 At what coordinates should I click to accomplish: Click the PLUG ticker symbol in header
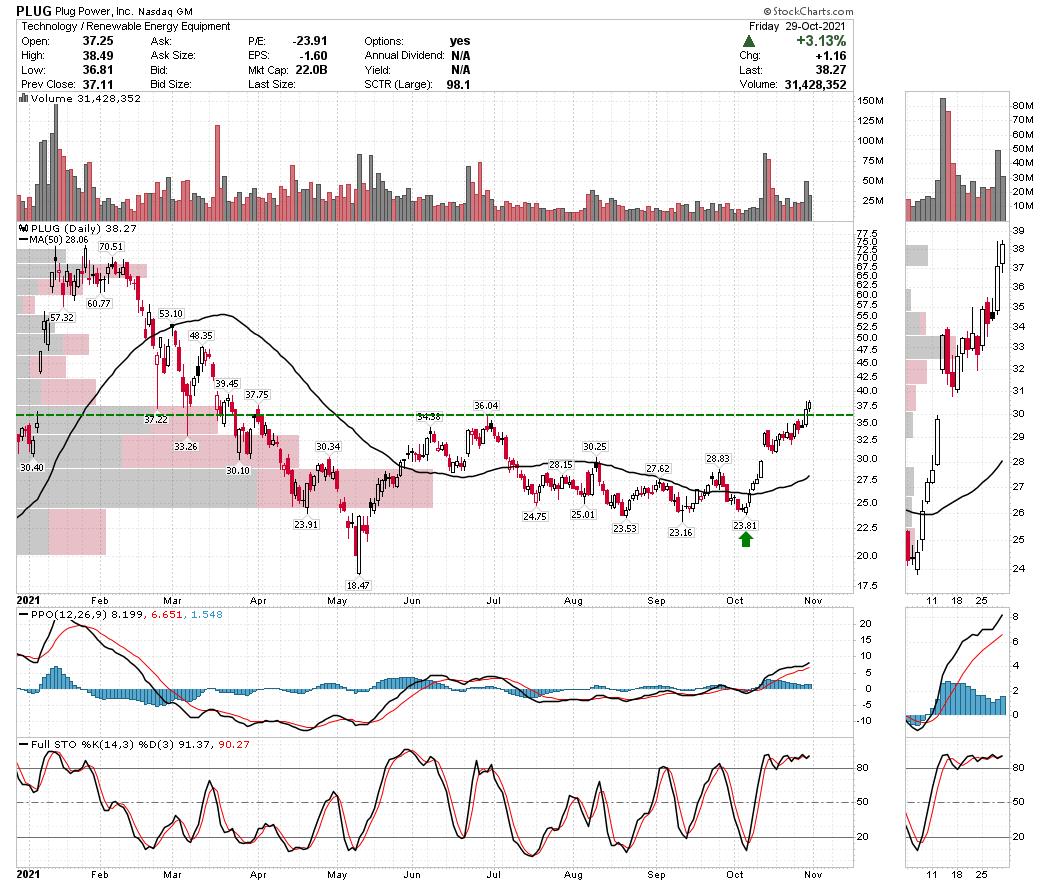tap(33, 11)
